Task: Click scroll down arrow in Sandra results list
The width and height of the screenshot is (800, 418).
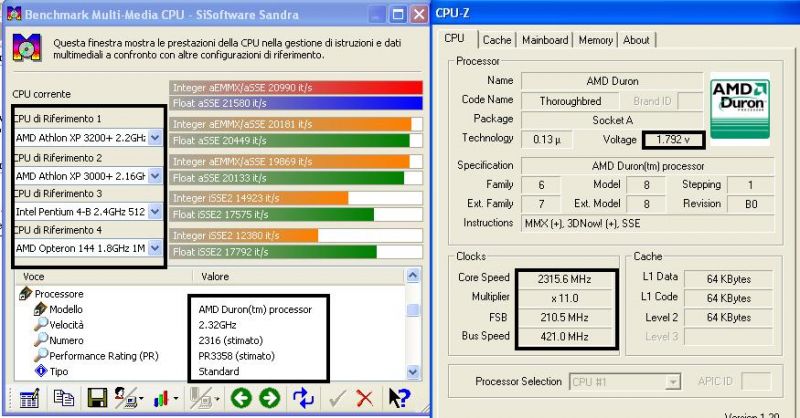Action: [413, 372]
